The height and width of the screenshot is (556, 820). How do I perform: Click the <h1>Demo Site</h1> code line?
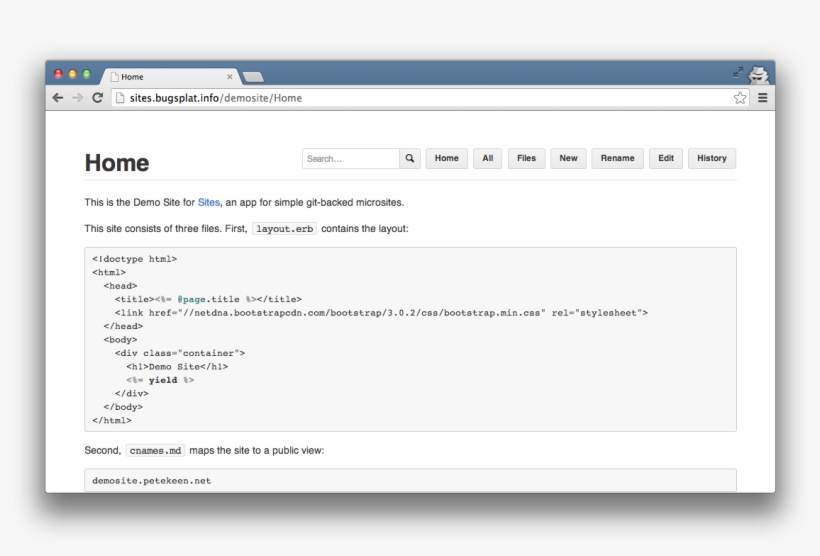point(177,367)
